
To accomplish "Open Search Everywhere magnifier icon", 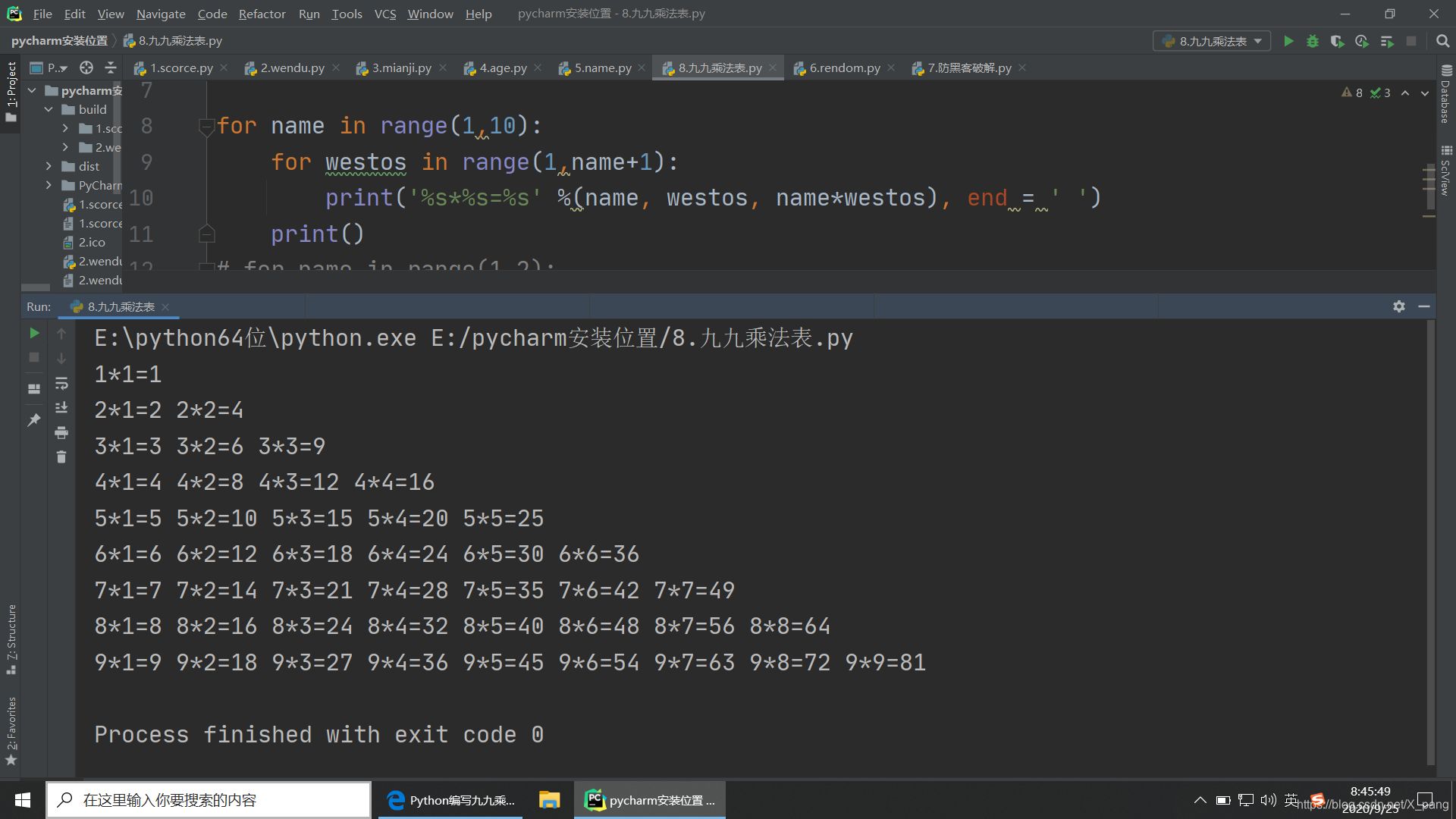I will pyautogui.click(x=1443, y=41).
